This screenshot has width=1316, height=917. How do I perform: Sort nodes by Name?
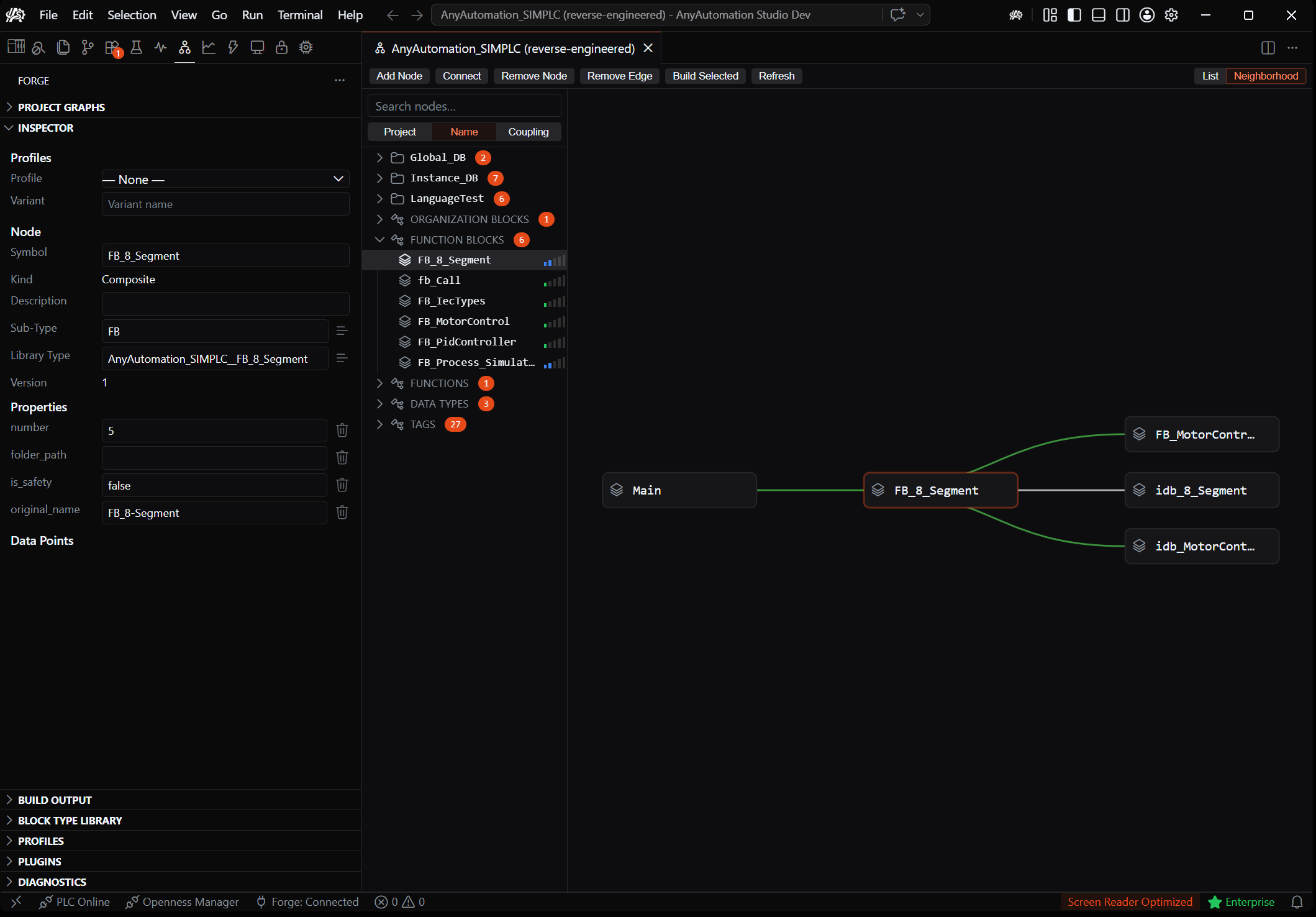click(464, 132)
